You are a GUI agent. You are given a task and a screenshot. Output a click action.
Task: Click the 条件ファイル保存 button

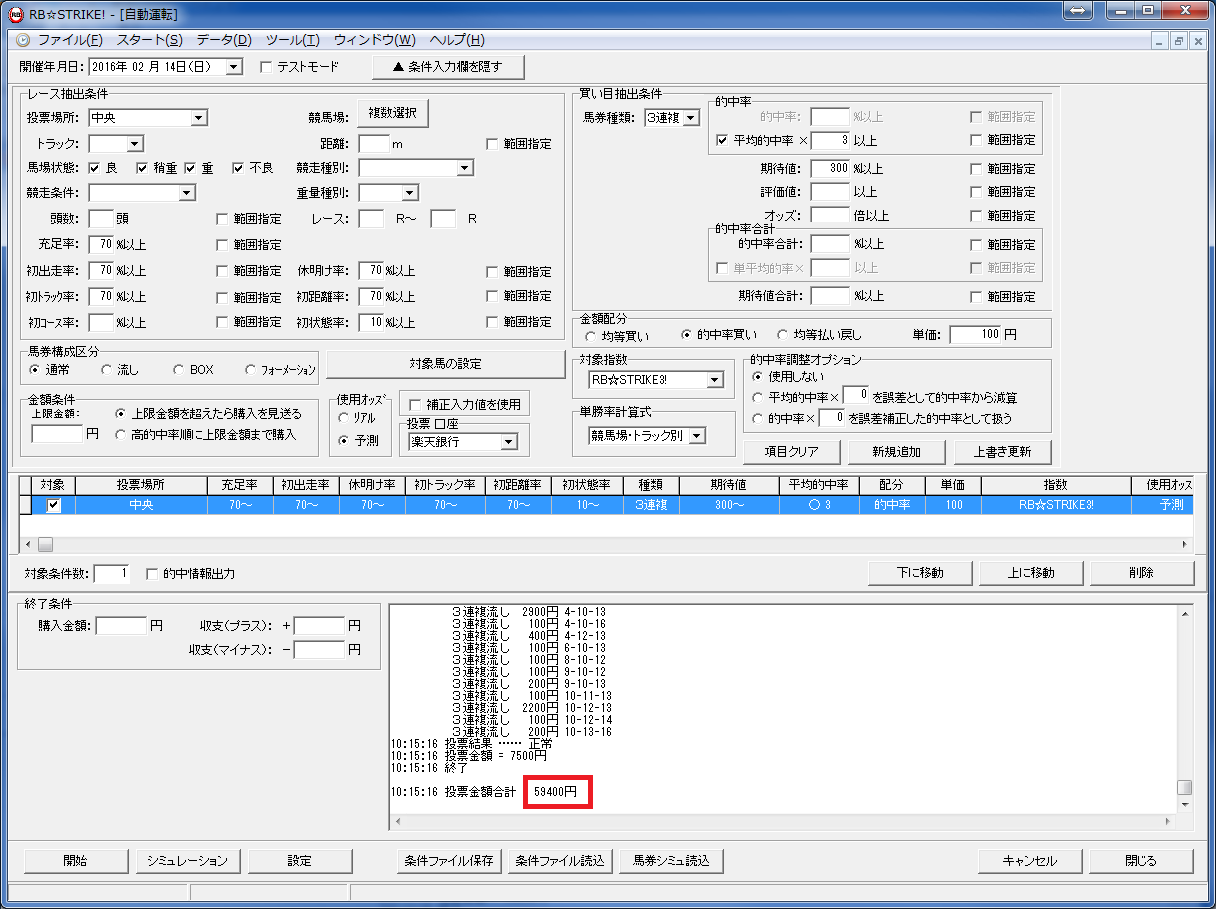point(449,861)
